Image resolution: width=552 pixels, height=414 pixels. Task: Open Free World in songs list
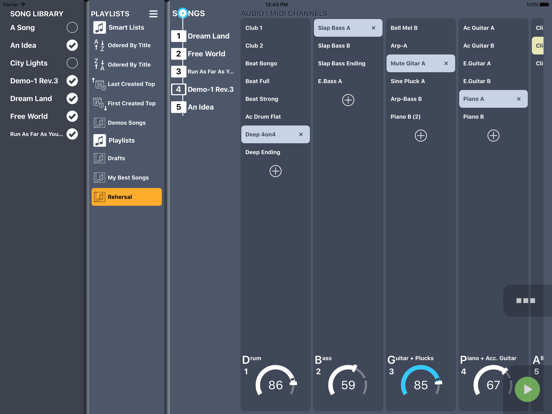(206, 54)
